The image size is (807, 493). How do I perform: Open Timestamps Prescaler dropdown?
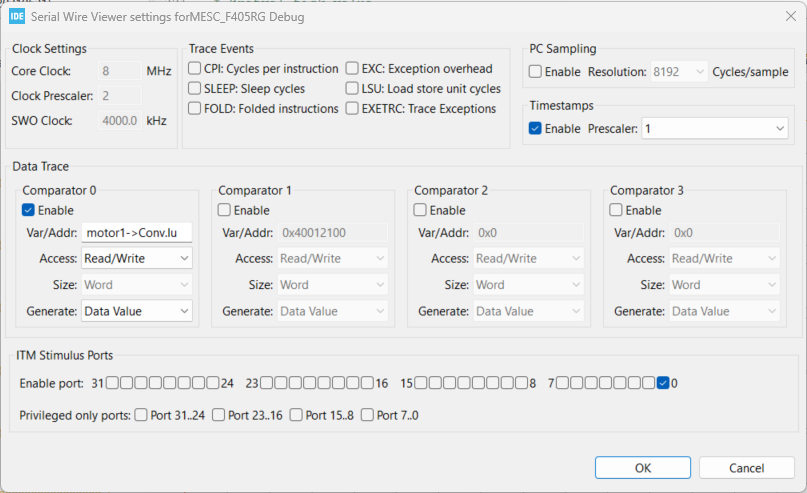(715, 128)
